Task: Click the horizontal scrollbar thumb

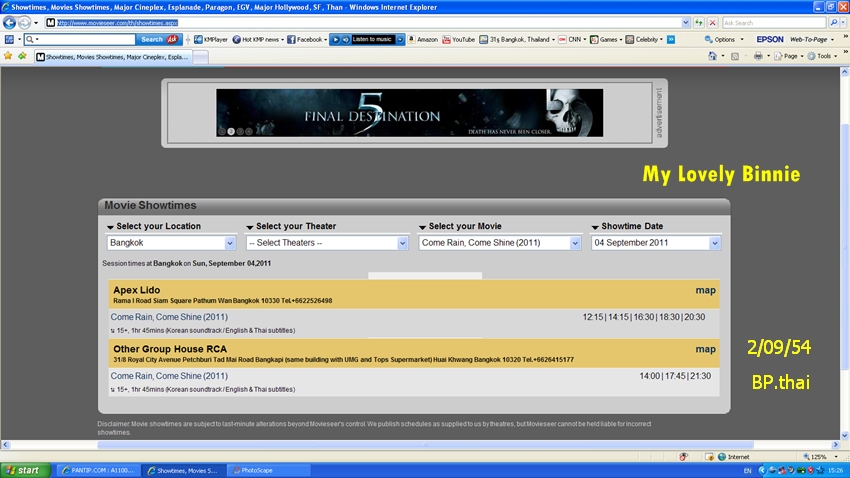Action: [x=425, y=445]
